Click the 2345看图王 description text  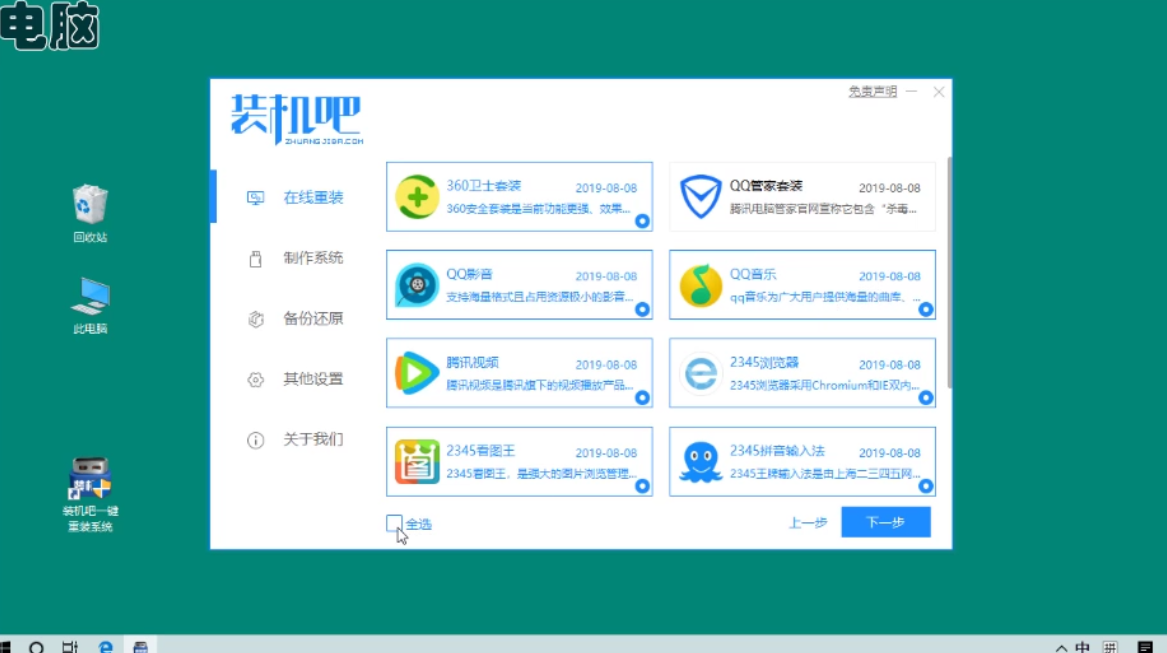click(541, 474)
